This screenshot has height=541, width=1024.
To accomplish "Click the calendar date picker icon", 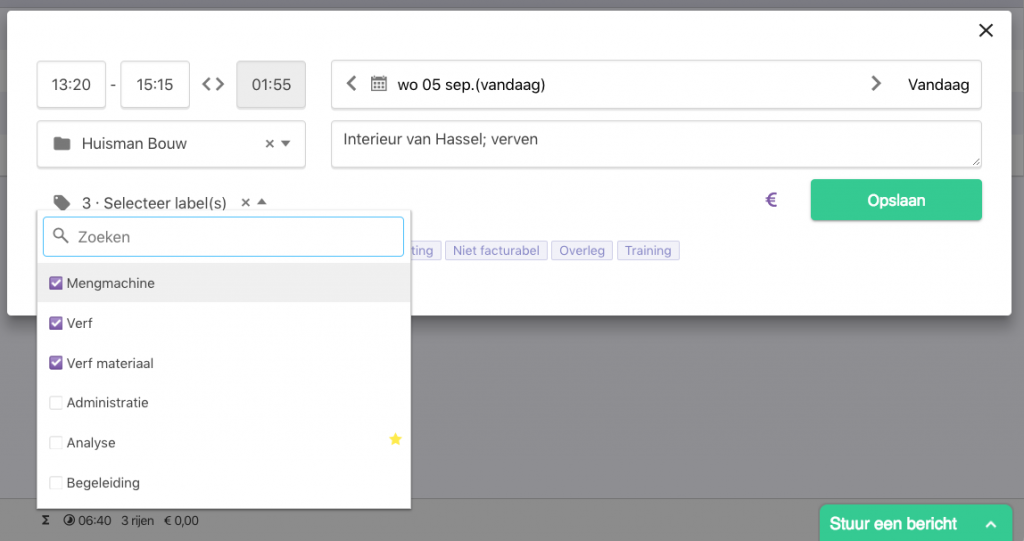I will point(379,84).
